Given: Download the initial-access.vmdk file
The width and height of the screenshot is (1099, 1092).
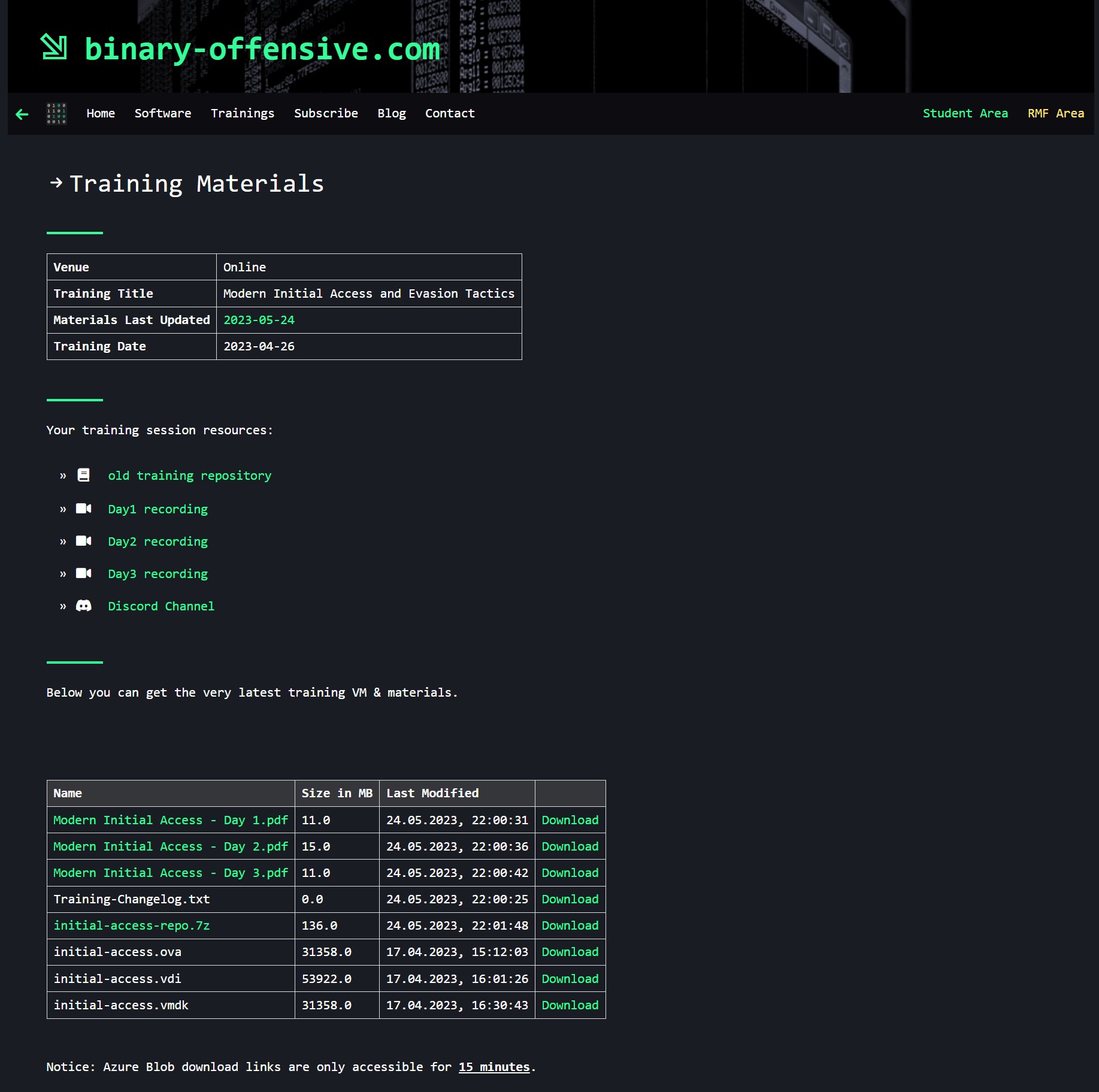Looking at the screenshot, I should 570,1005.
